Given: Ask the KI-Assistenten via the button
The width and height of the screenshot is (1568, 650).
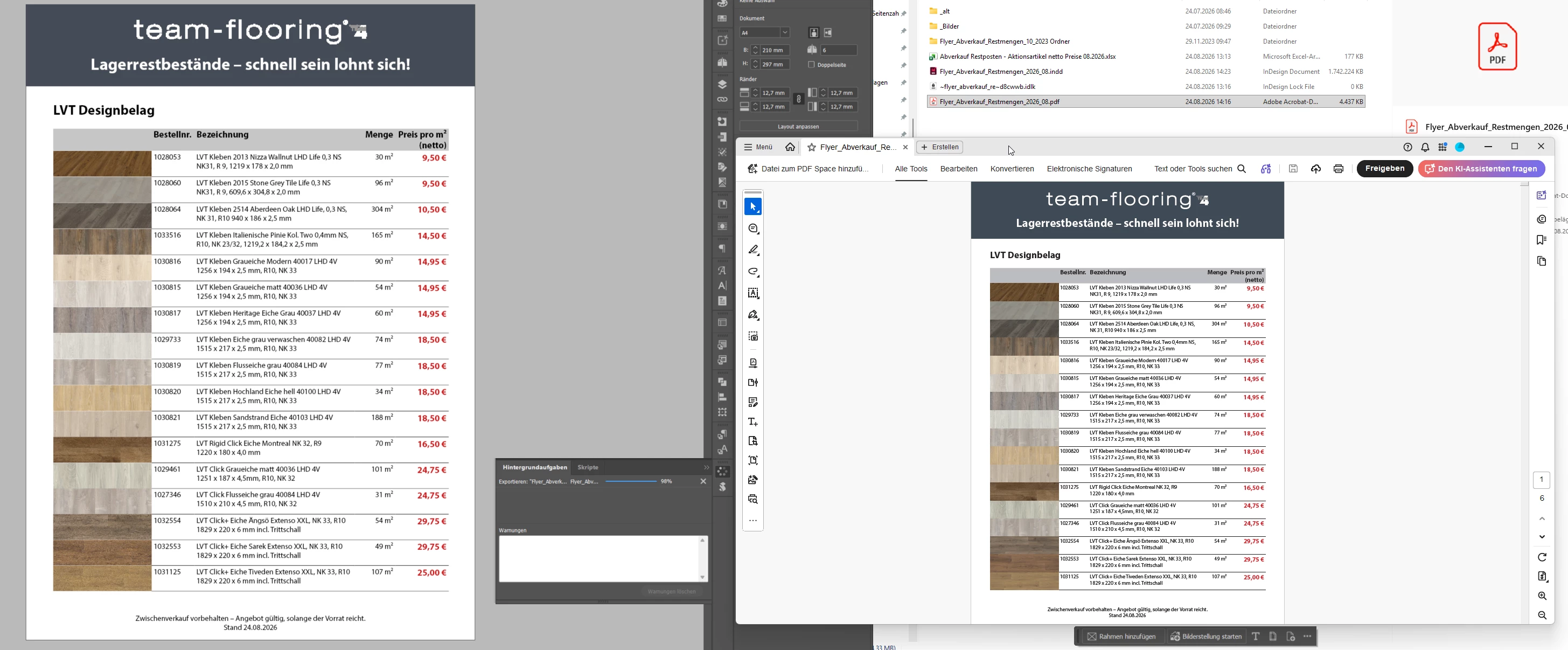Looking at the screenshot, I should tap(1481, 169).
